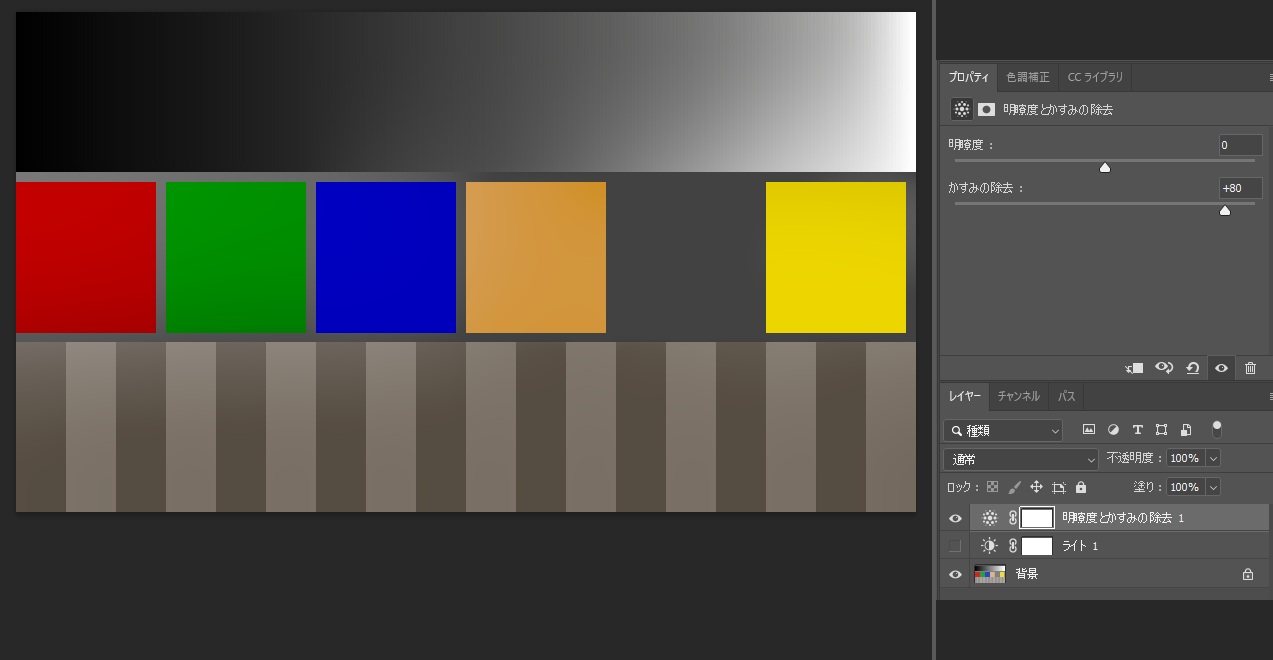Click the 明瞭度 value field

tap(1240, 145)
